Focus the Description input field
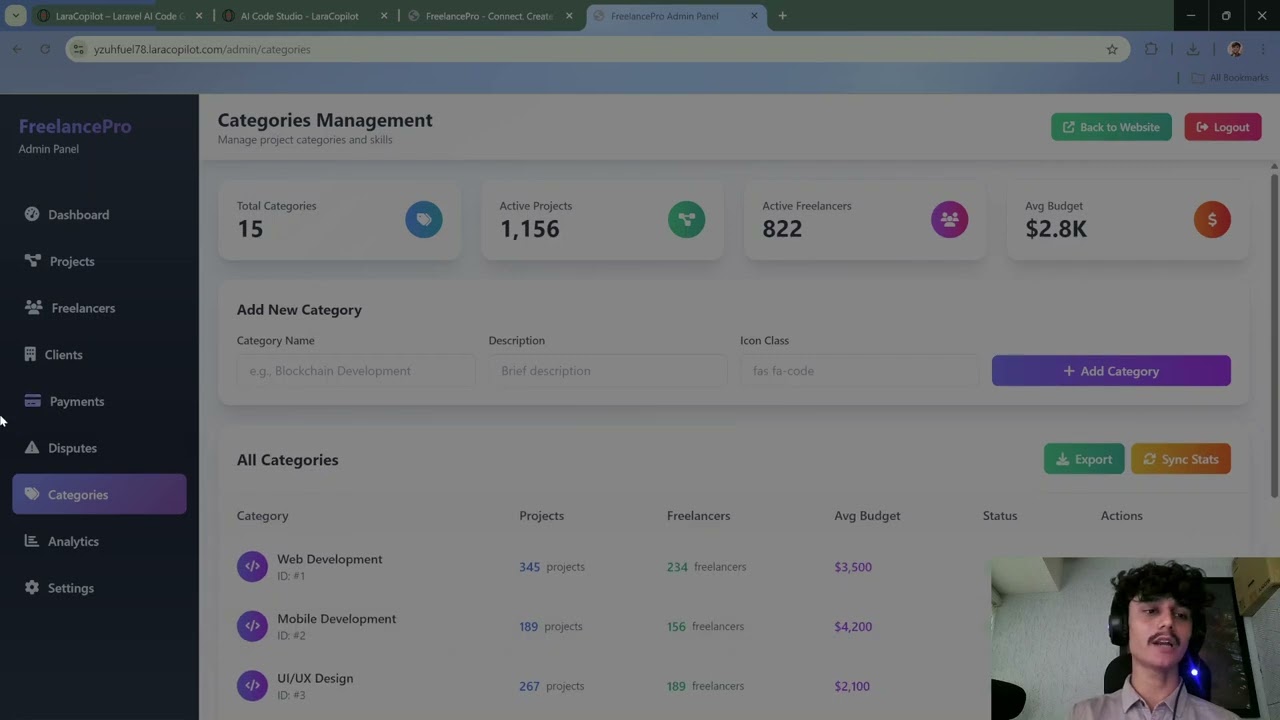This screenshot has height=720, width=1280. 608,371
